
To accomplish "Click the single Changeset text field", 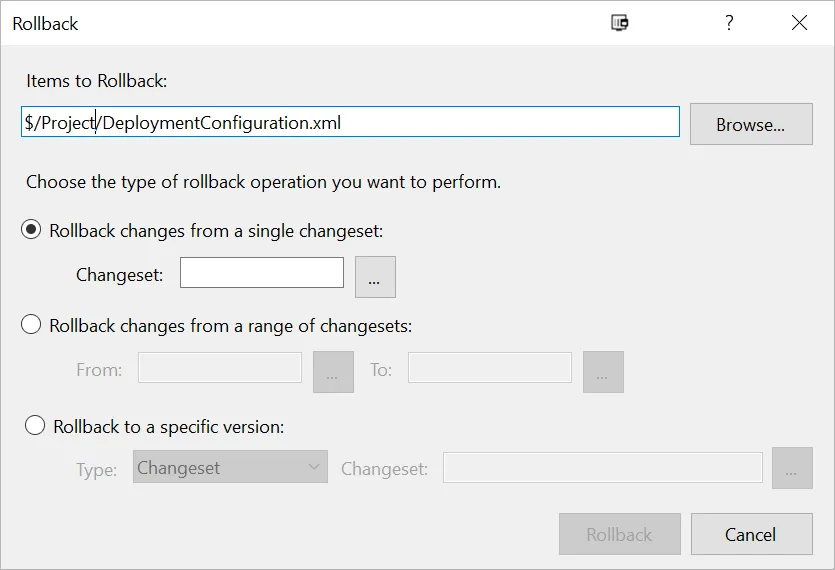I will click(x=261, y=273).
